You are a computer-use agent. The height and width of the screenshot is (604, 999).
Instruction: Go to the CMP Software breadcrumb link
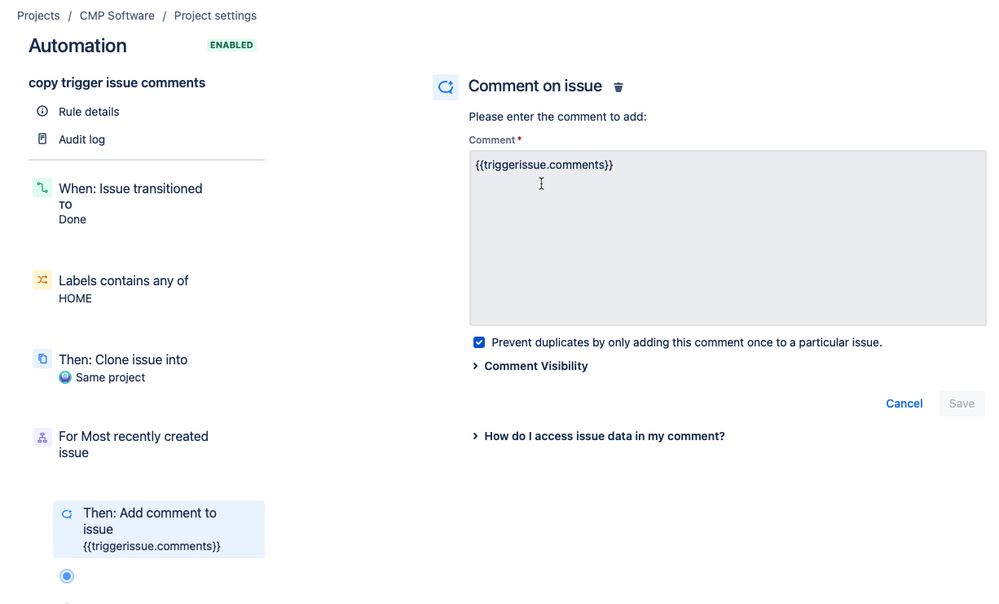(117, 15)
